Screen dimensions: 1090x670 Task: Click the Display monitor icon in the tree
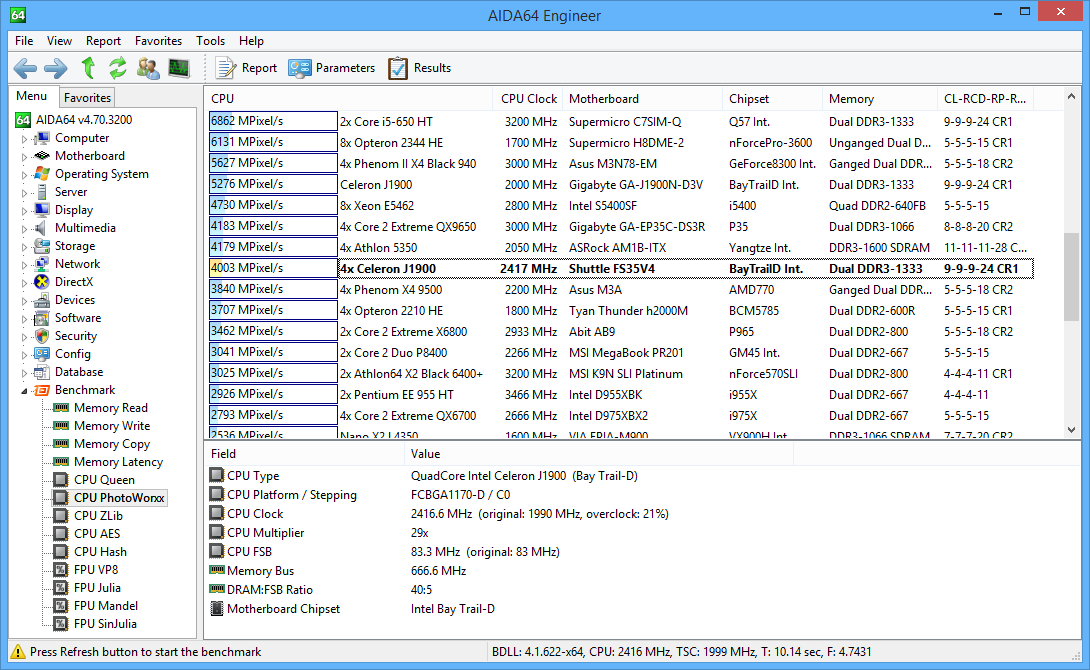point(42,210)
